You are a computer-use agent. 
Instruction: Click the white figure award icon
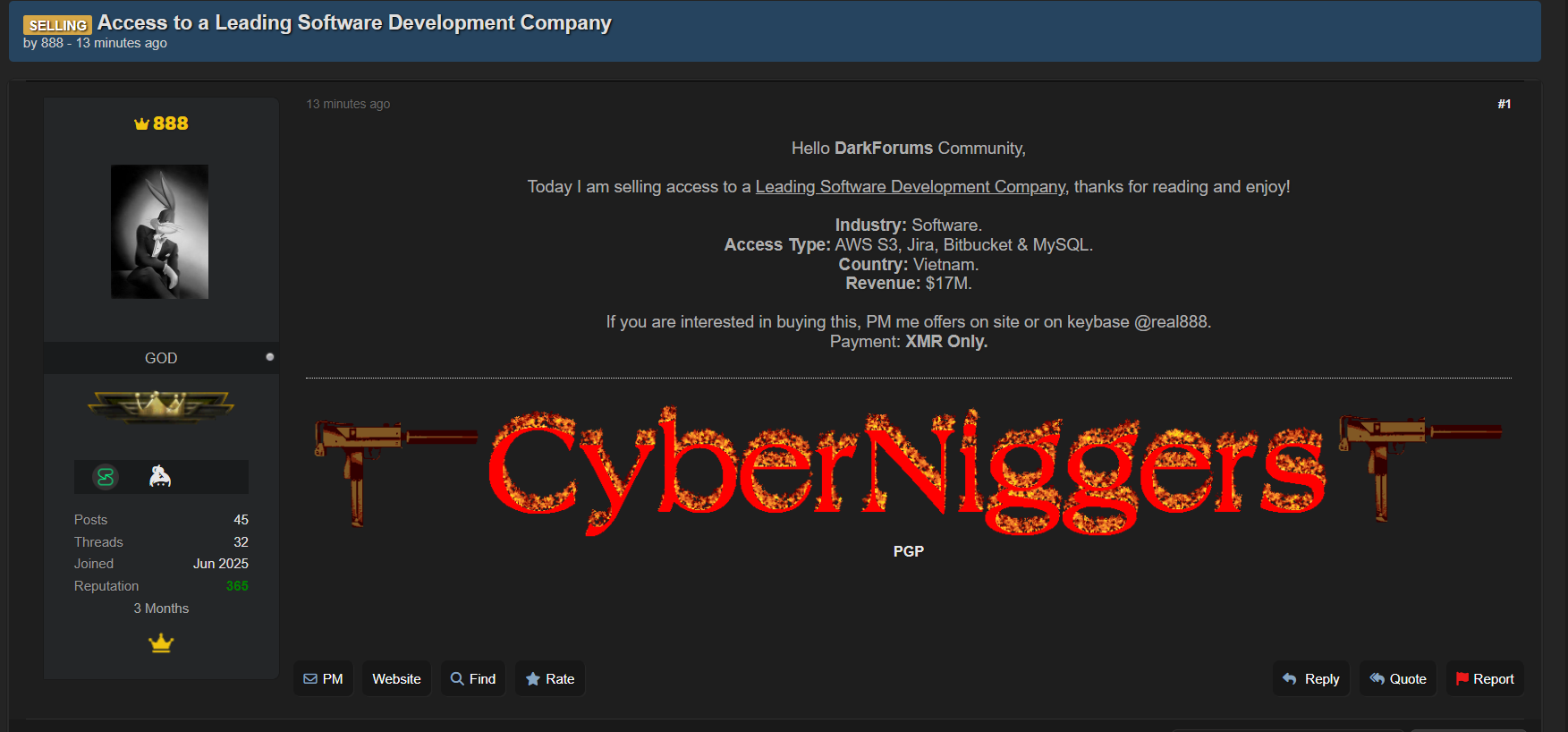(x=160, y=477)
